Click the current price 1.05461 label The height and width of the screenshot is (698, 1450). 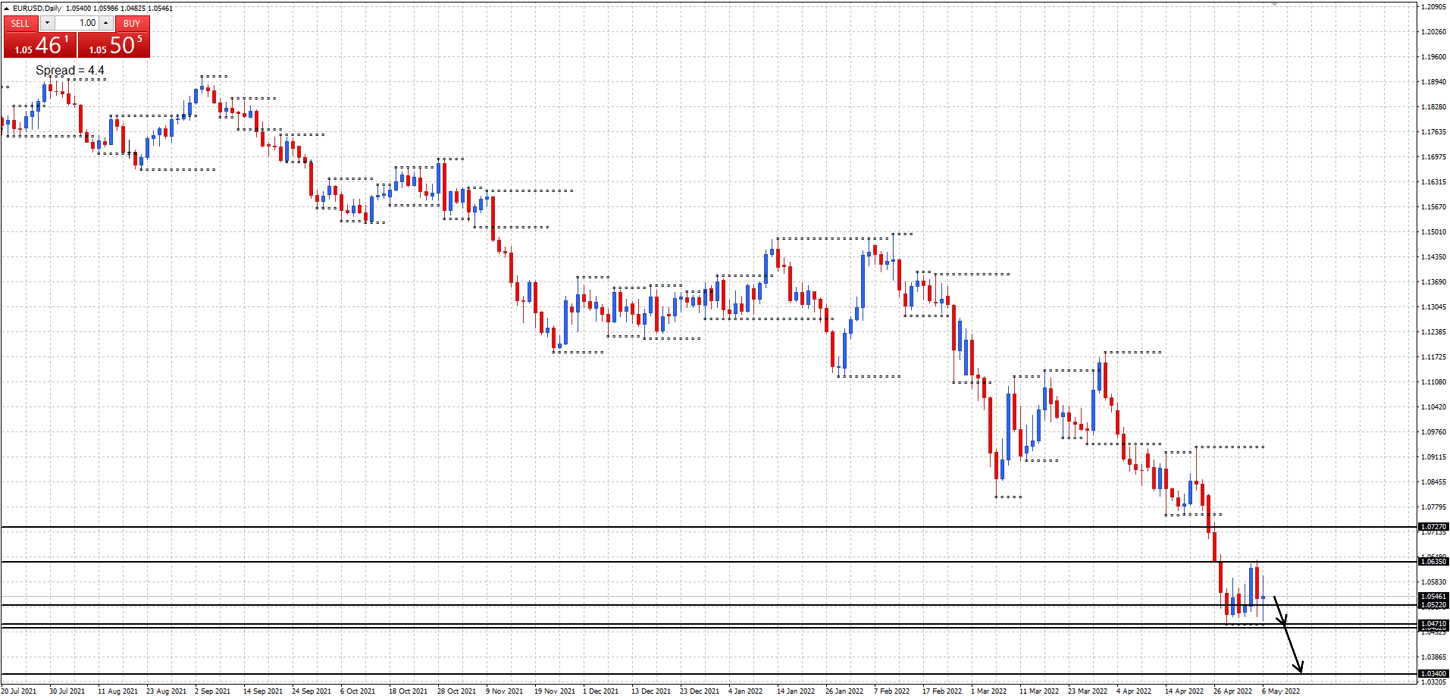click(1433, 596)
